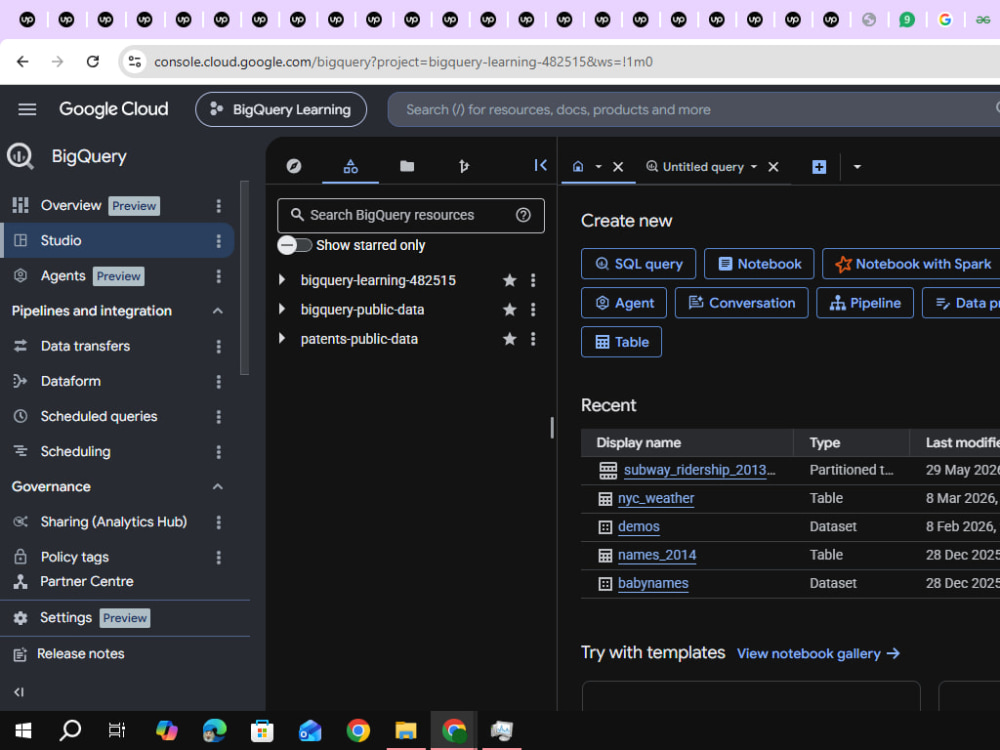Open actions menu for bigquery-learning-482515
Screen dimensions: 1000x750
533,280
